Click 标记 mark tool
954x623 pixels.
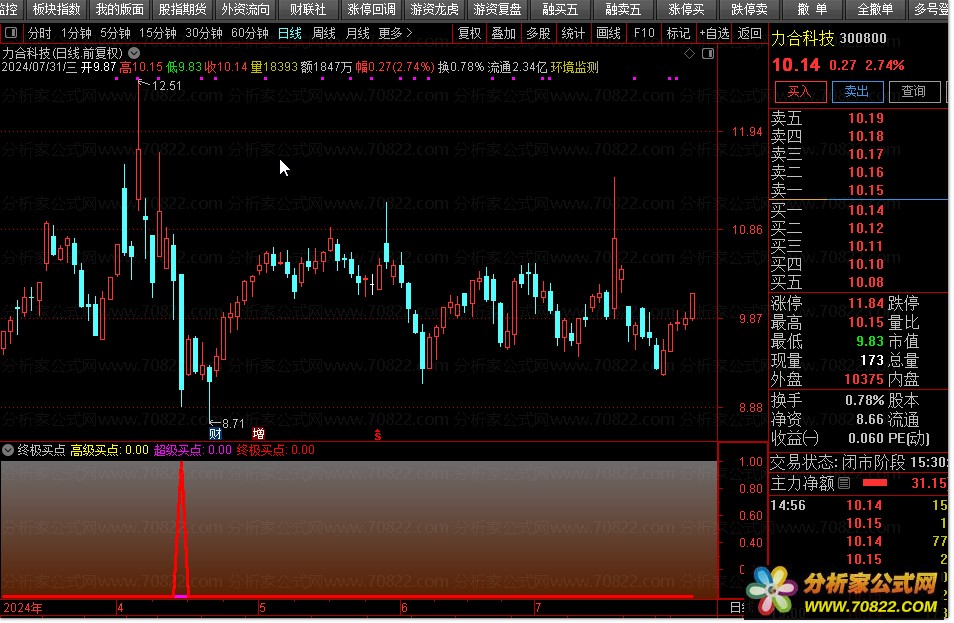[678, 33]
